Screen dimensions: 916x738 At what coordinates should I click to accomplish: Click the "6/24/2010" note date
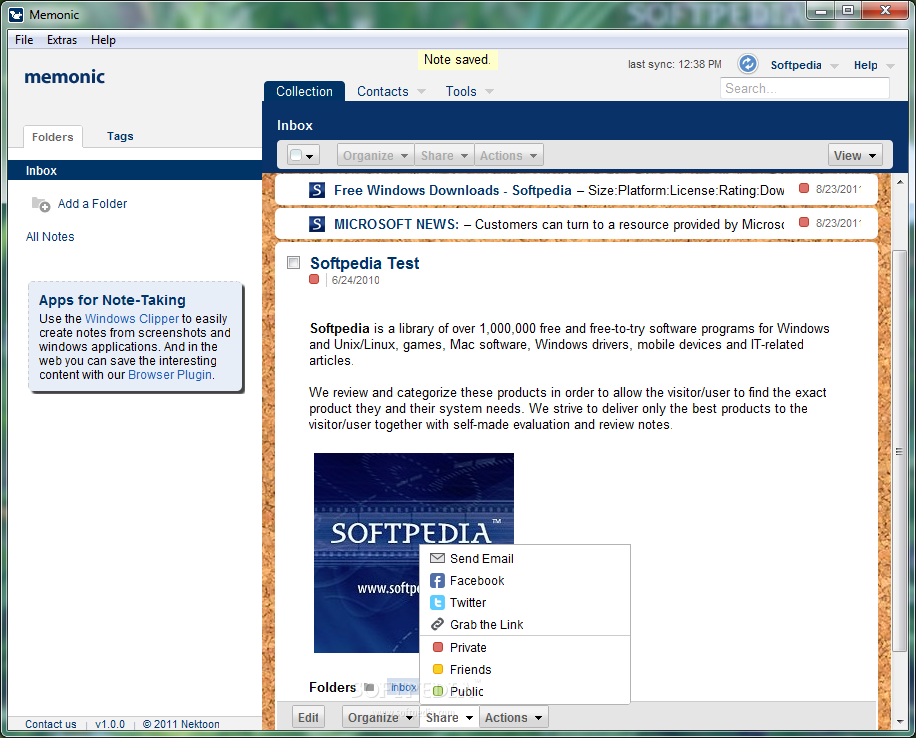pos(355,280)
